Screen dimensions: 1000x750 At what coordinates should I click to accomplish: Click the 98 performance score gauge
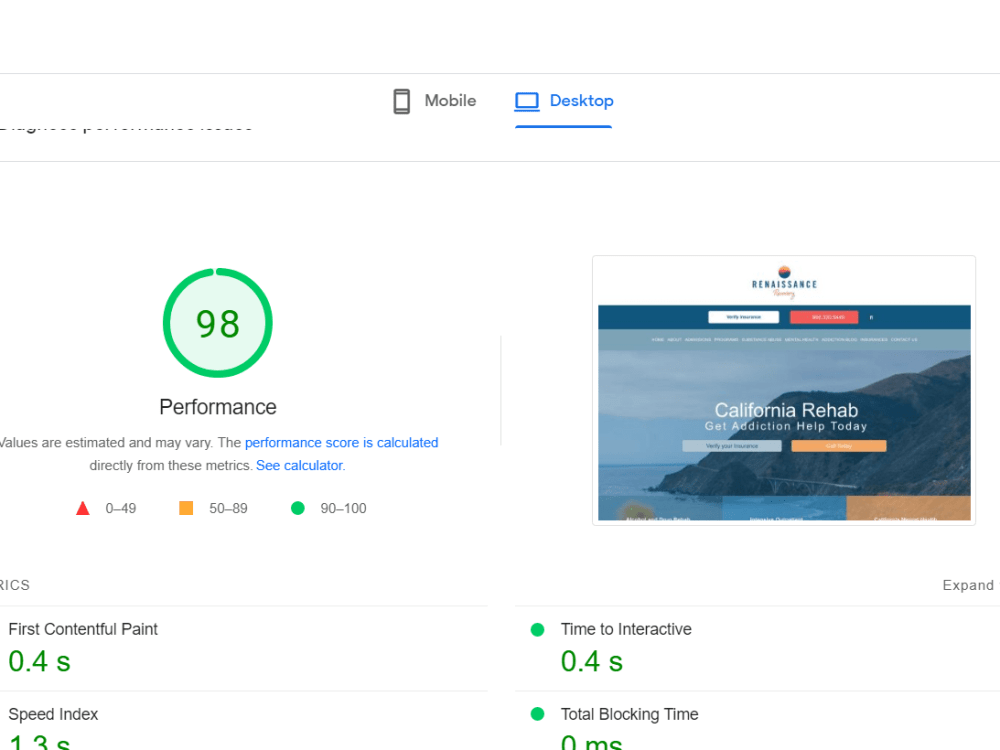217,323
